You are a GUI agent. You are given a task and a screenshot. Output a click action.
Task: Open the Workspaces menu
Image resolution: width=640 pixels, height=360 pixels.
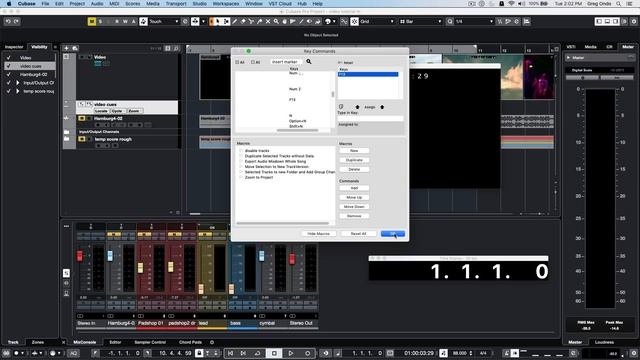point(226,4)
